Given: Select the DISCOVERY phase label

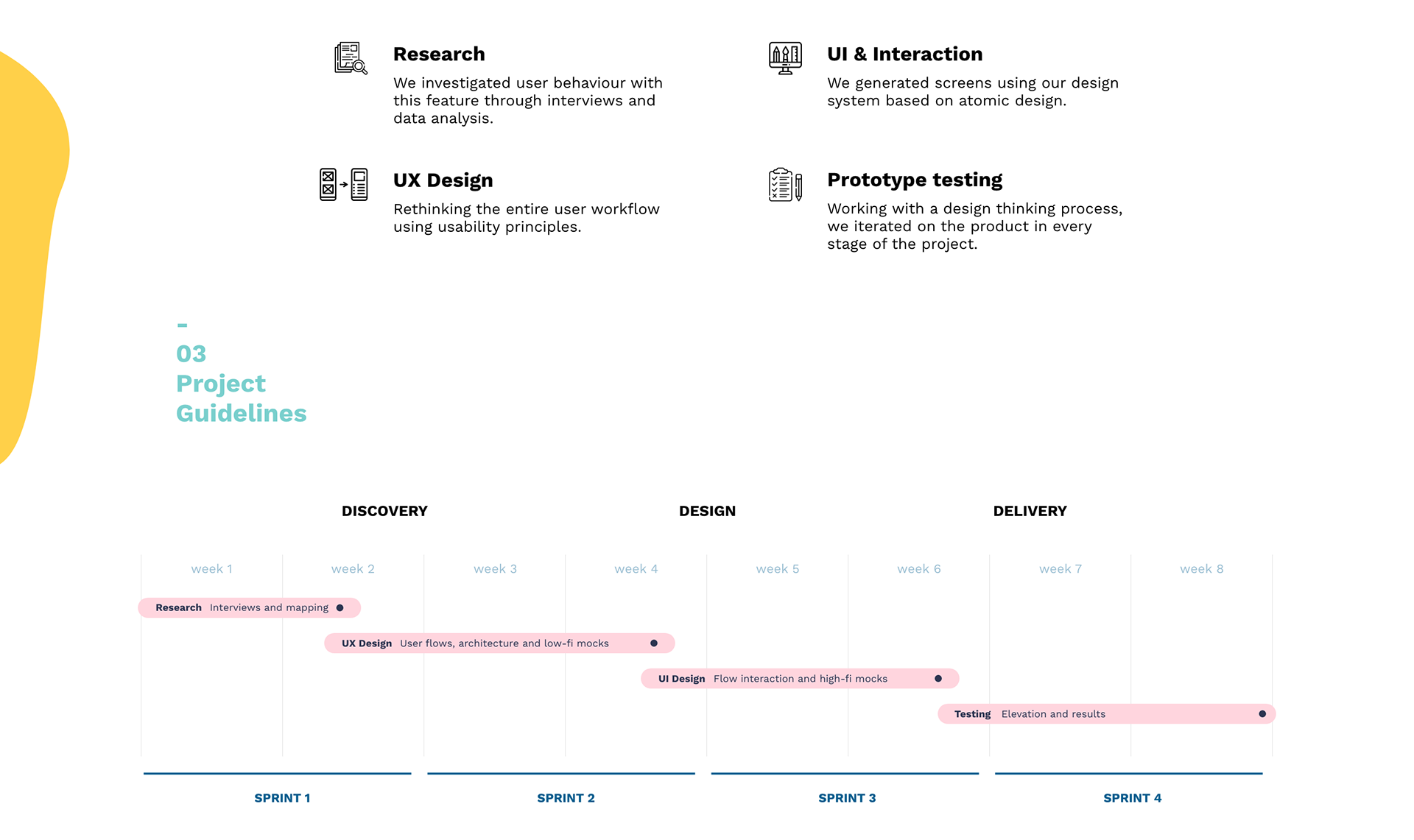Looking at the screenshot, I should click(384, 512).
